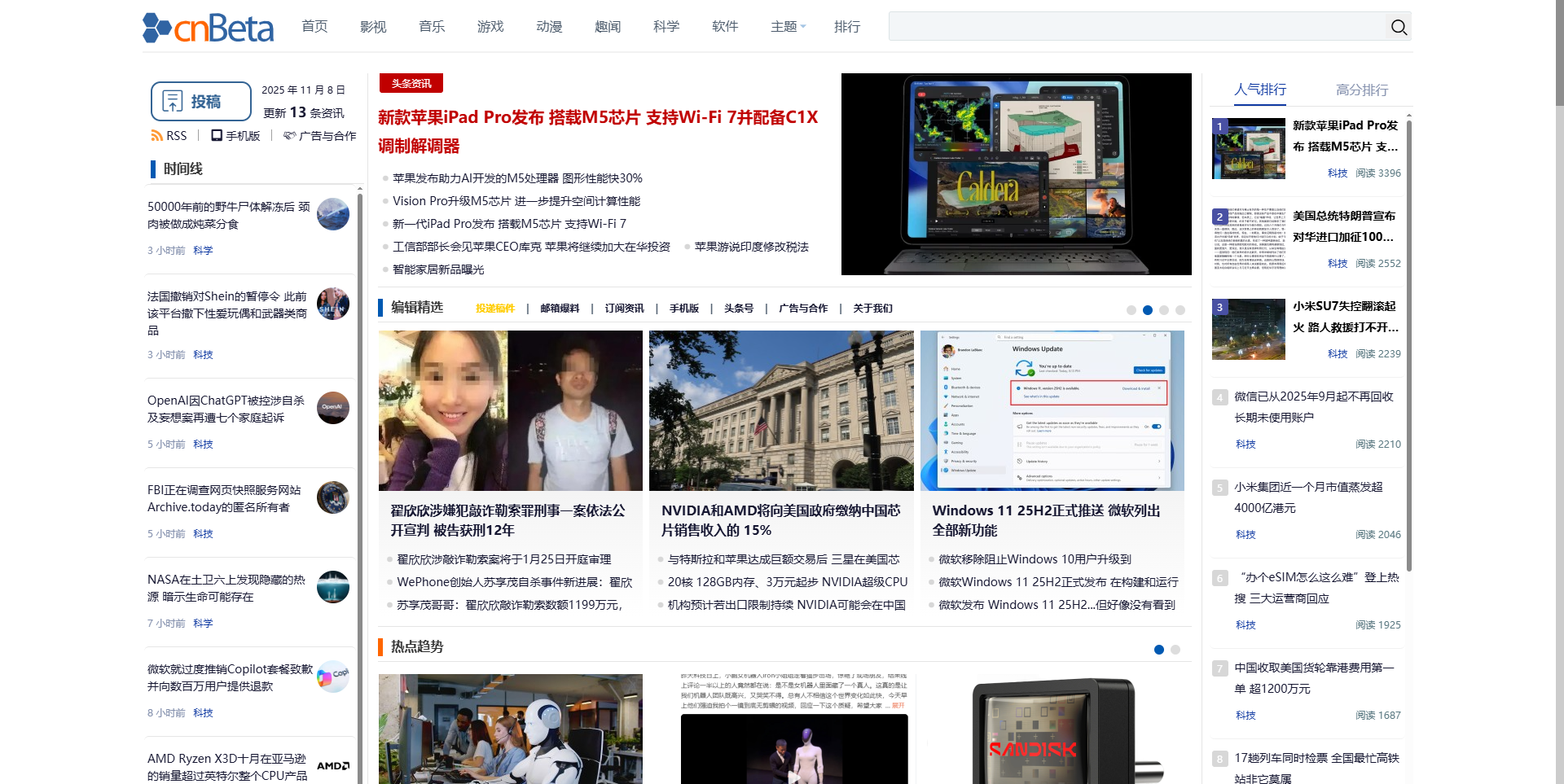1564x784 pixels.
Task: Click the cnBeta logo
Action: pos(207,27)
